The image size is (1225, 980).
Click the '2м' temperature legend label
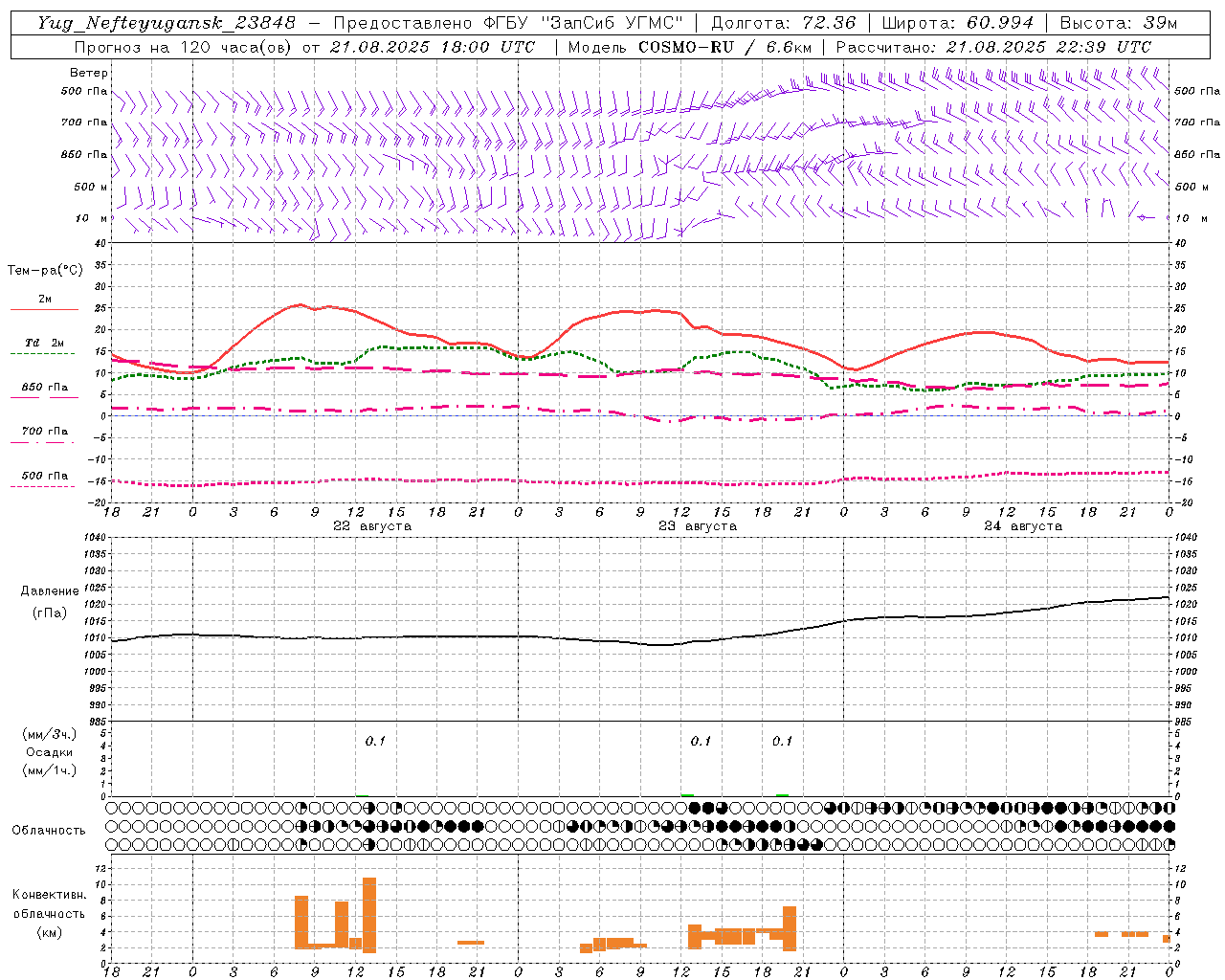[x=45, y=300]
